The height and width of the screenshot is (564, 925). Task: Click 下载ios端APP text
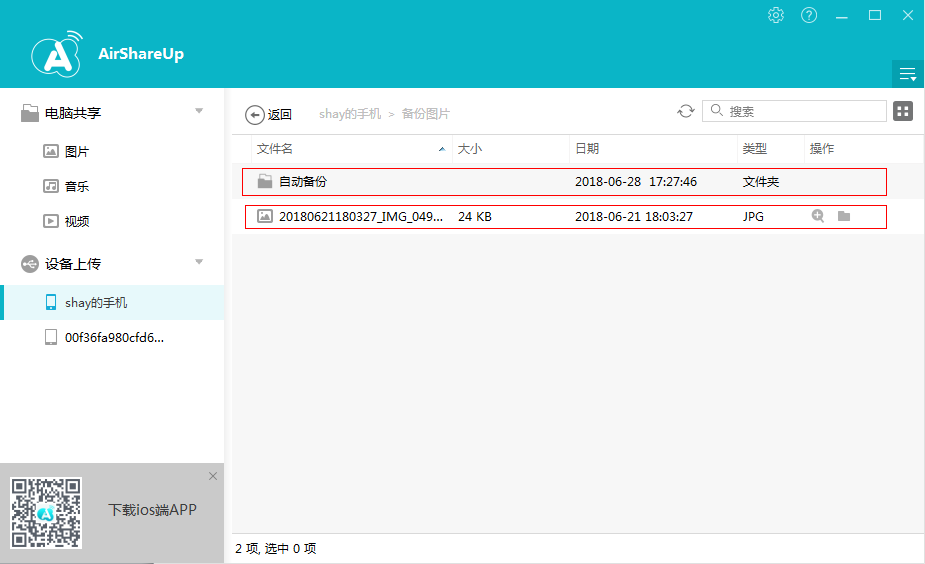click(152, 510)
